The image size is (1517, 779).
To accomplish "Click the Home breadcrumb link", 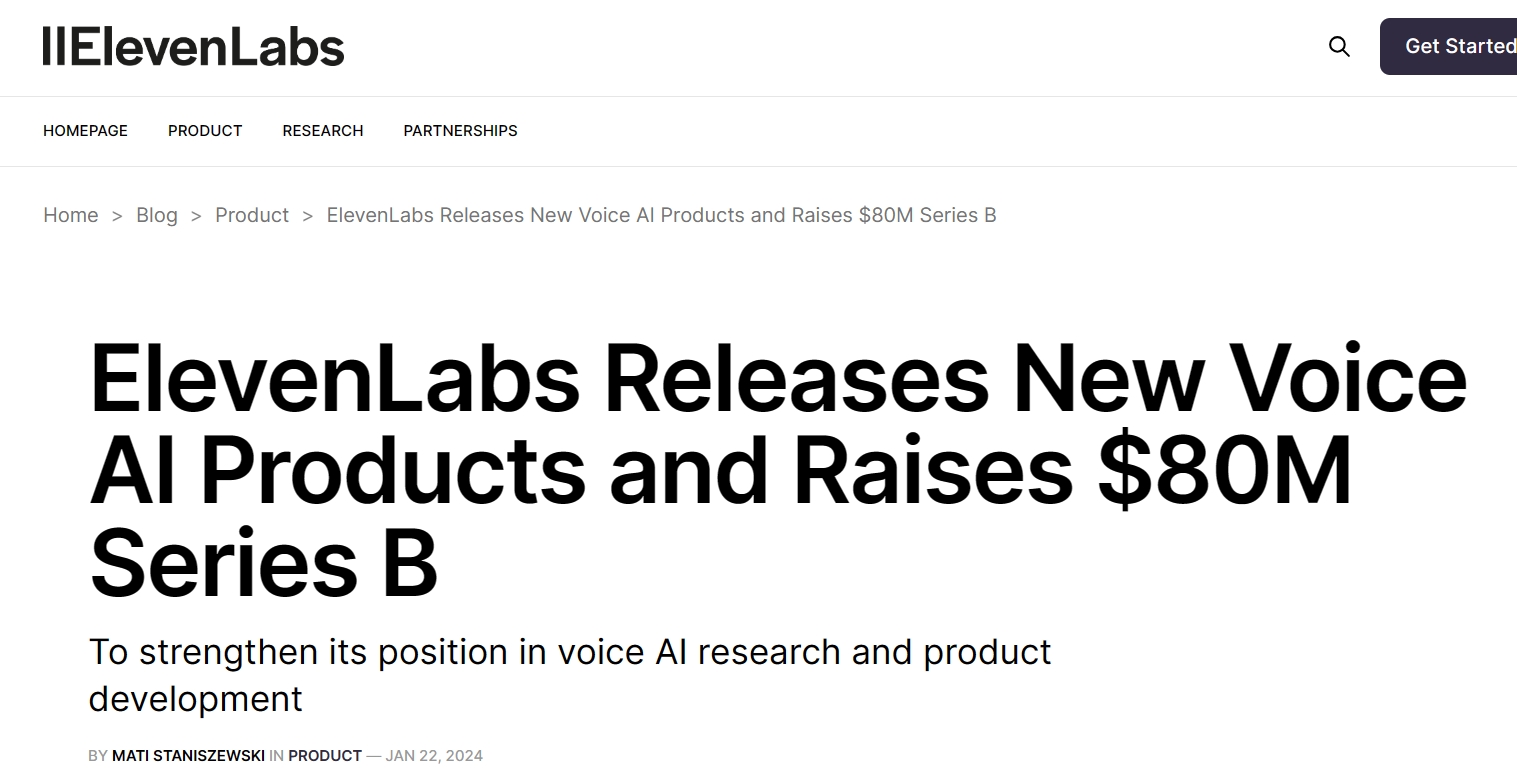I will tap(70, 215).
